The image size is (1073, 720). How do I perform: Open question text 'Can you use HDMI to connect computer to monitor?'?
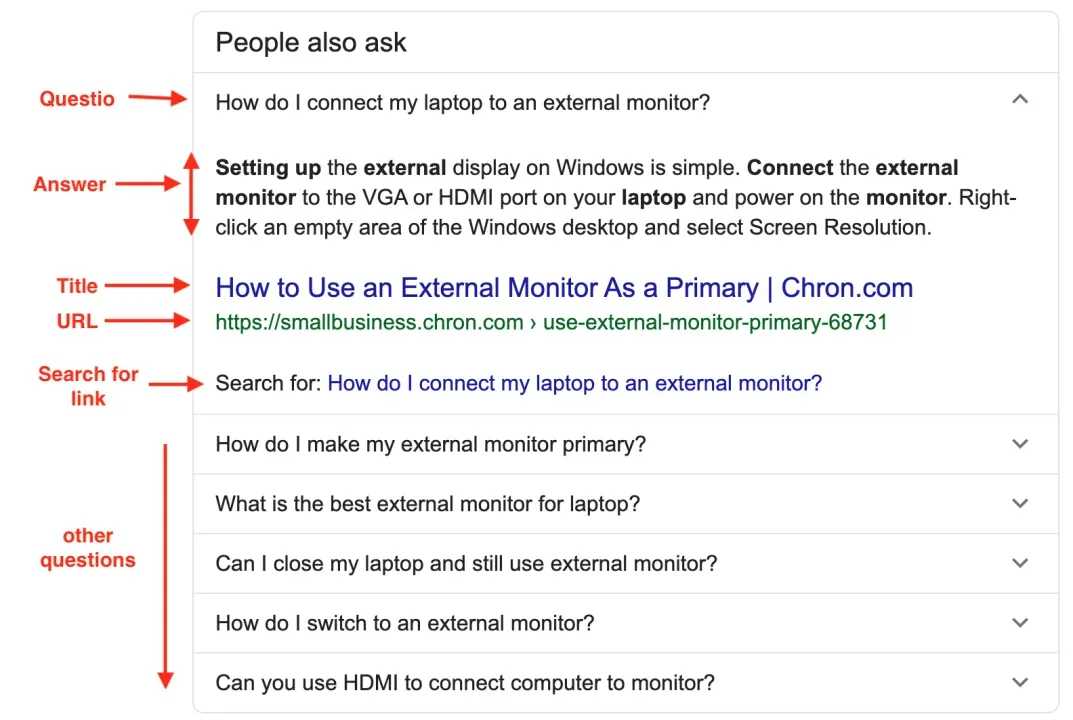(x=465, y=684)
